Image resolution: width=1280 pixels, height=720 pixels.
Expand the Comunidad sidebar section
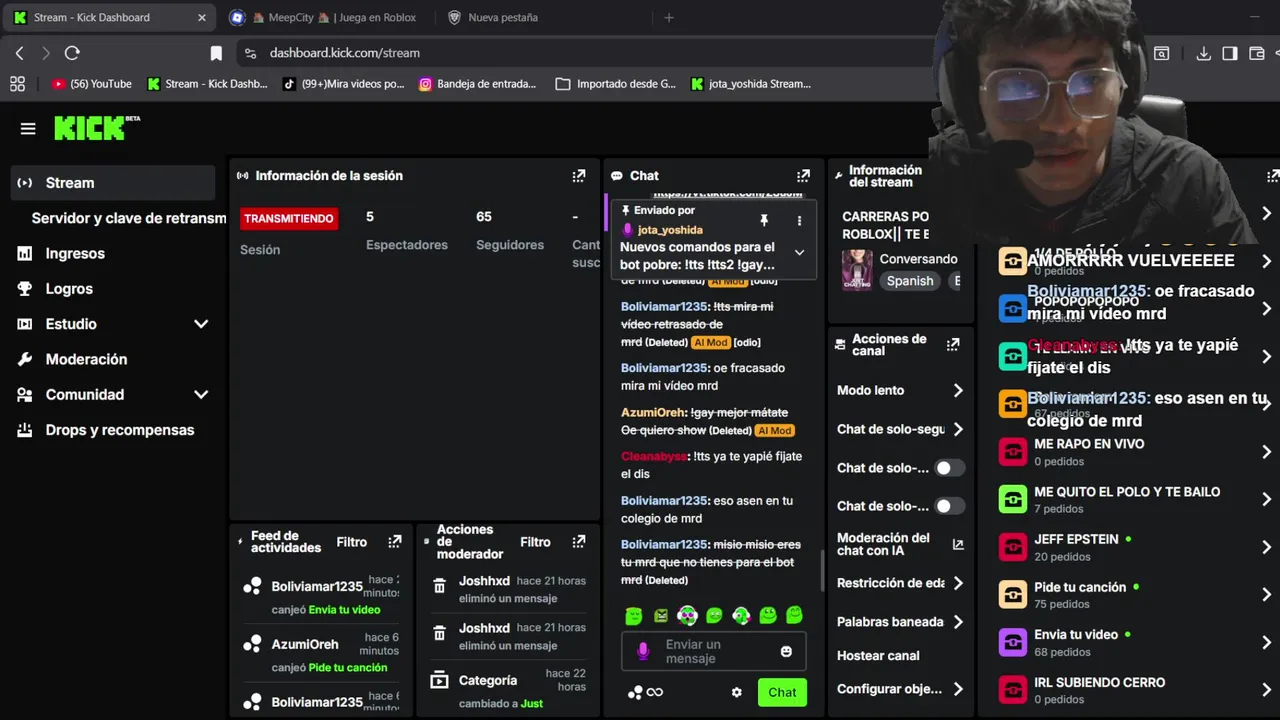pyautogui.click(x=201, y=395)
